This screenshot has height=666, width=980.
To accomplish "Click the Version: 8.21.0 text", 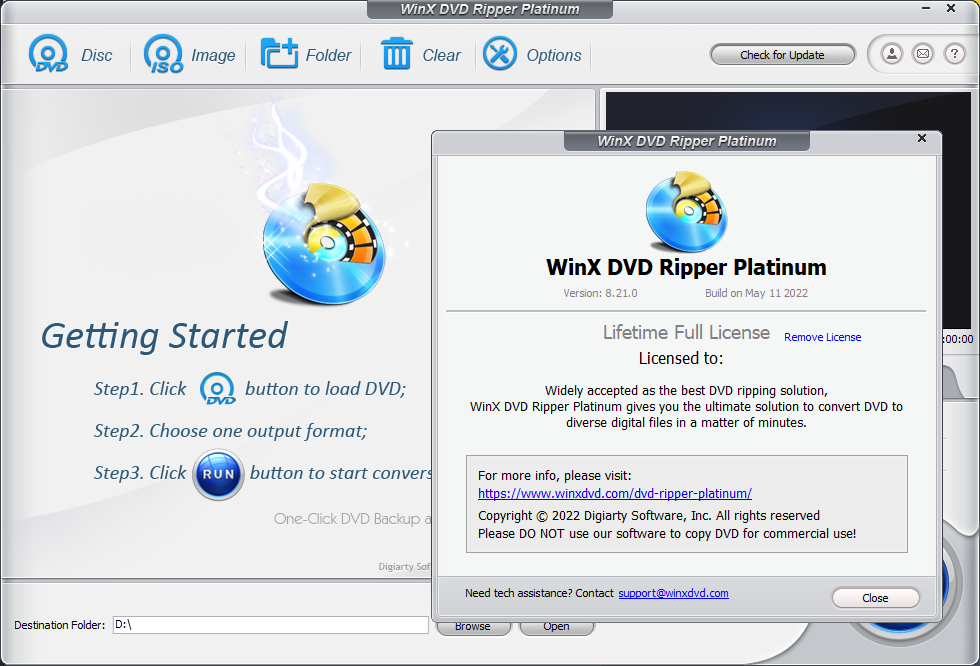I will (600, 293).
